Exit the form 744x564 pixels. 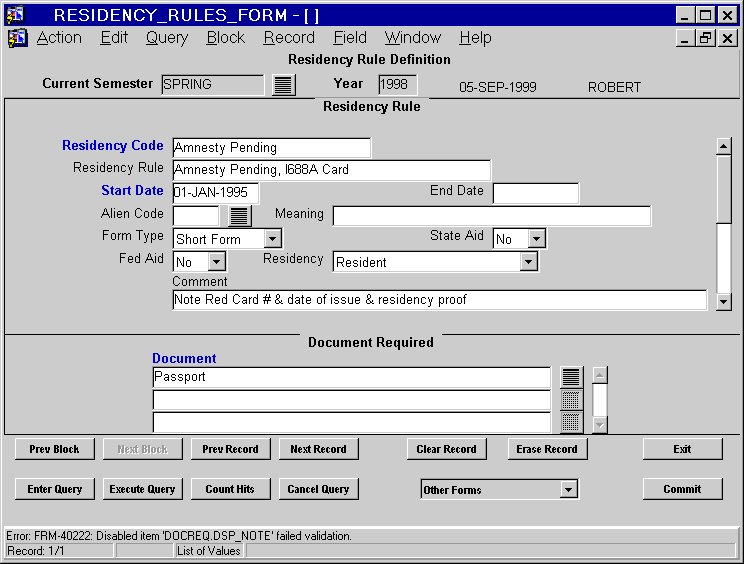(683, 449)
